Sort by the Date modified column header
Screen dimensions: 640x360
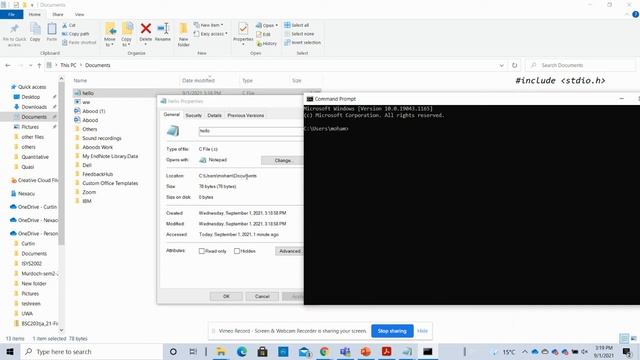tap(198, 80)
